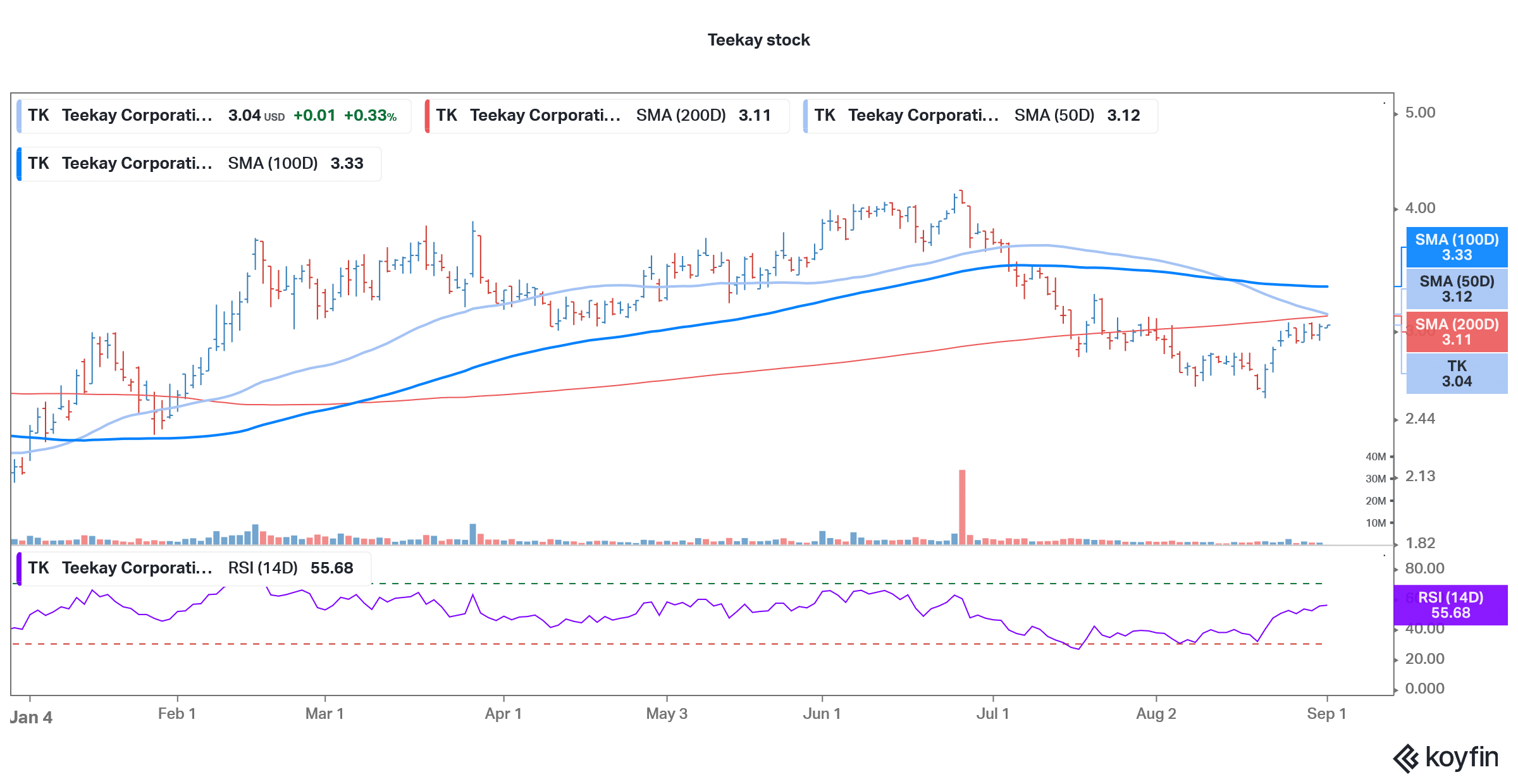The width and height of the screenshot is (1518, 784).
Task: Open the koyfin logo link
Action: [x=1446, y=757]
